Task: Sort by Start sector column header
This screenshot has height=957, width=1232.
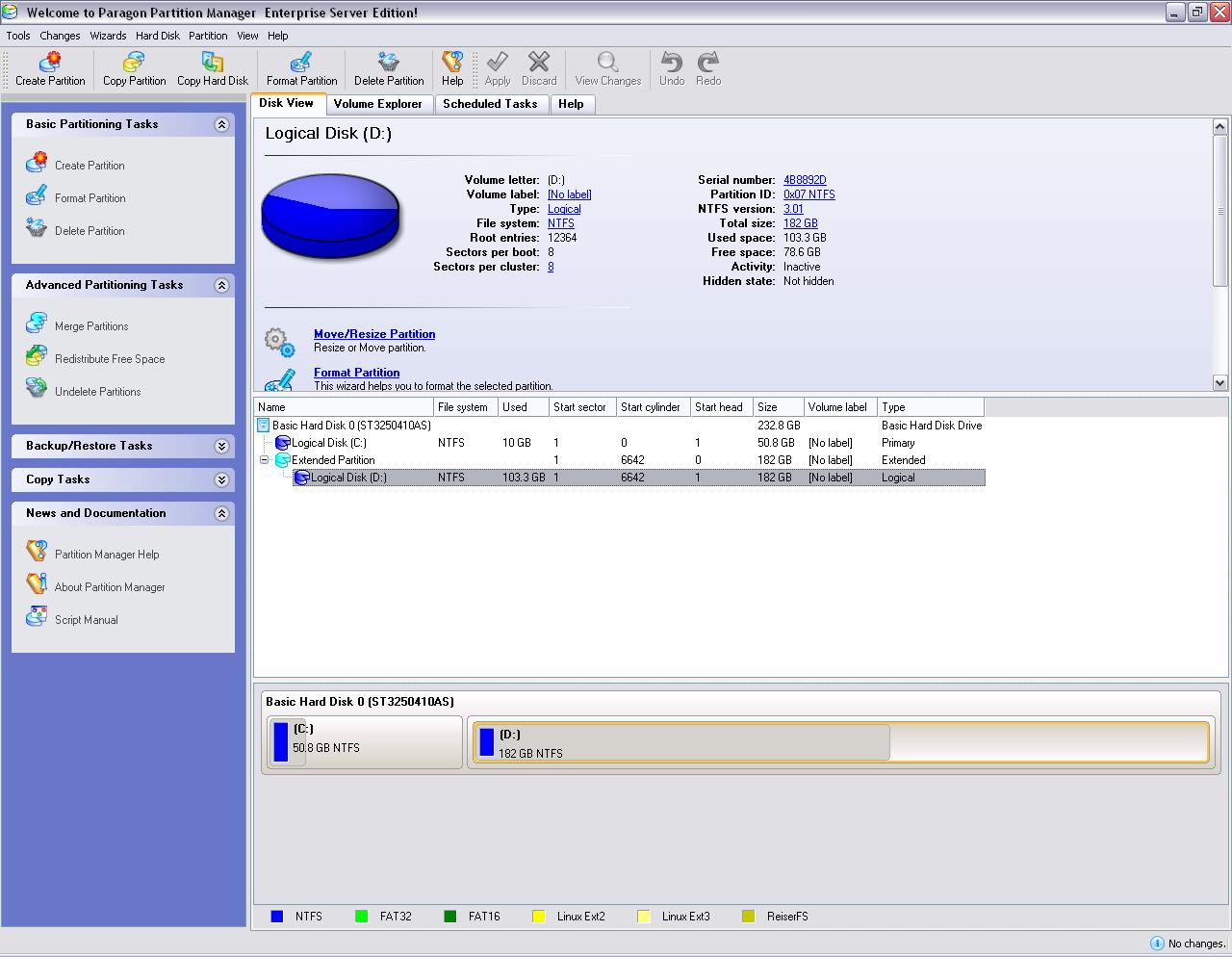Action: pos(582,407)
